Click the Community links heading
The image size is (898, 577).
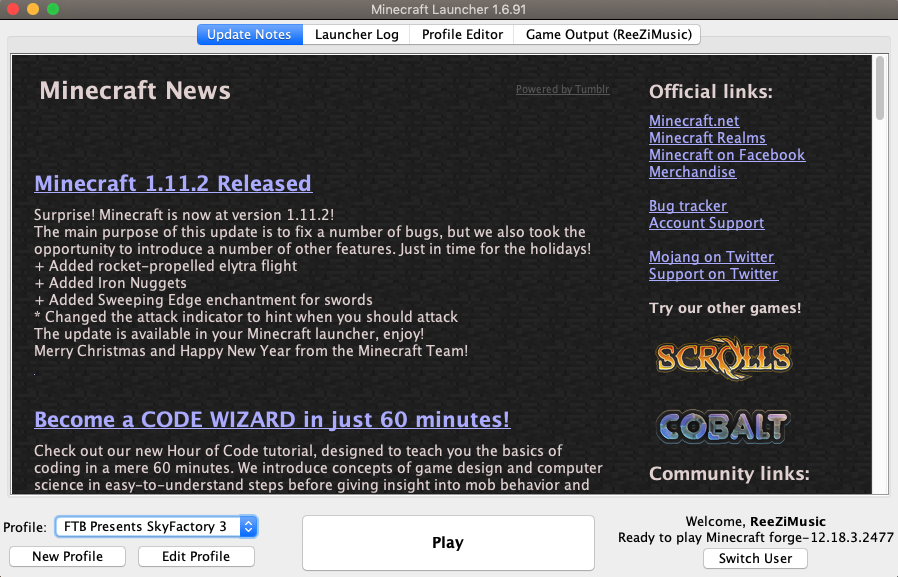pos(729,473)
